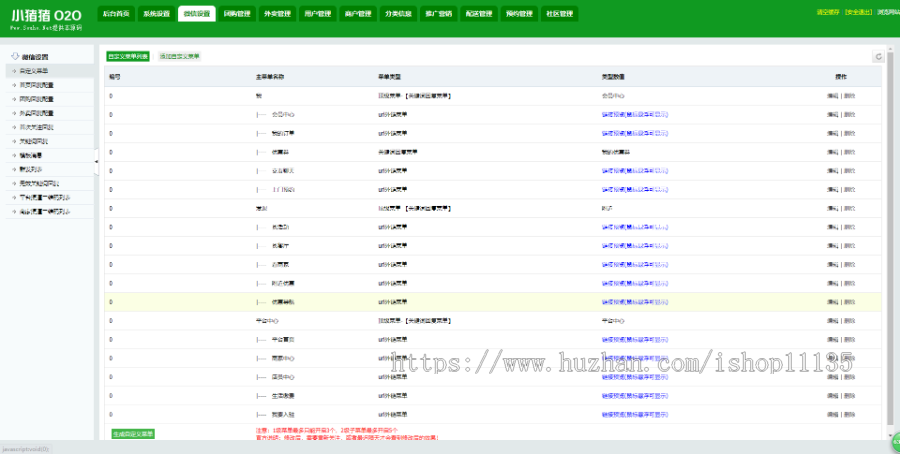Open link preview in the 店员中心 row
Viewport: 900px width, 454px height.
tap(635, 377)
